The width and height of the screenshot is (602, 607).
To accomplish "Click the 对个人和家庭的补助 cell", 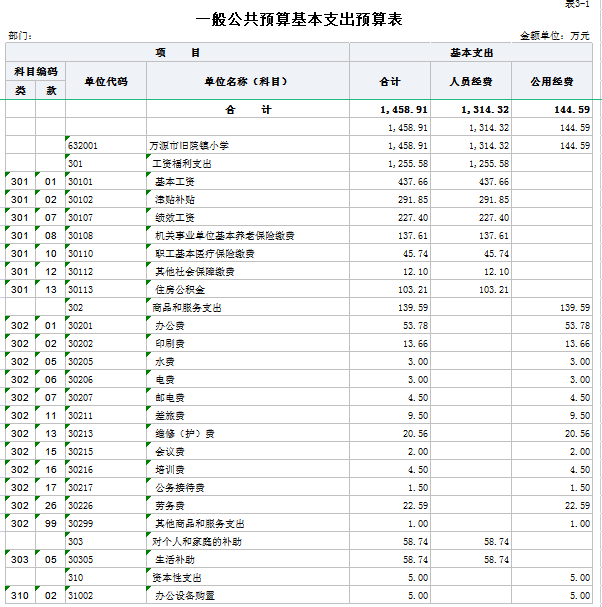I will pyautogui.click(x=248, y=542).
